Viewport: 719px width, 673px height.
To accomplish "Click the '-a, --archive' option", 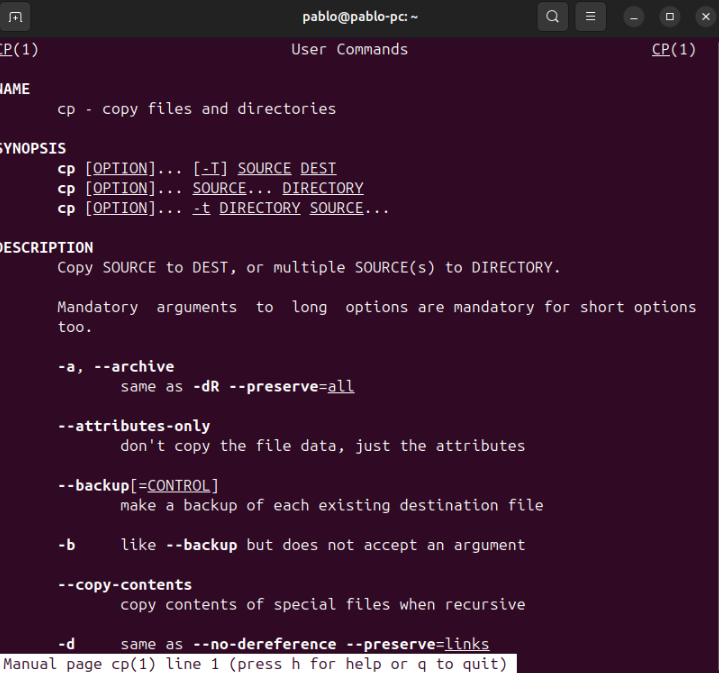I will 116,367.
